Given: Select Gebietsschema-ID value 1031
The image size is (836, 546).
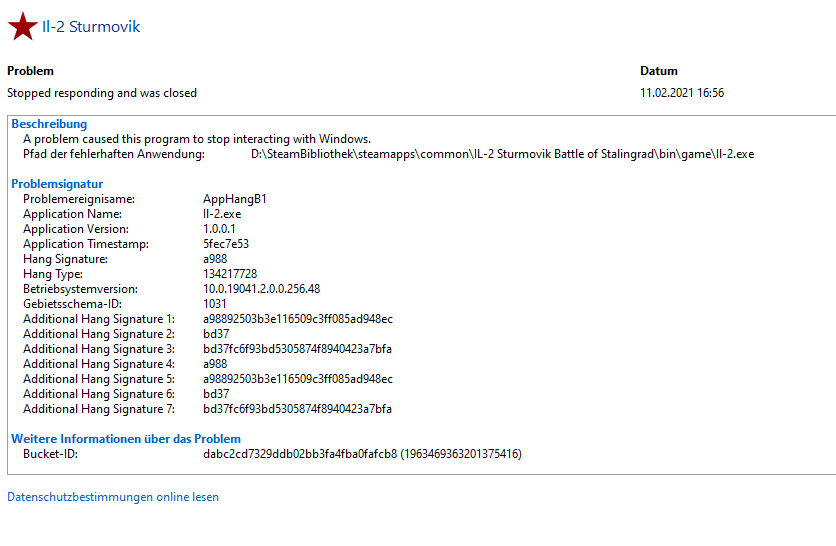Looking at the screenshot, I should click(214, 304).
